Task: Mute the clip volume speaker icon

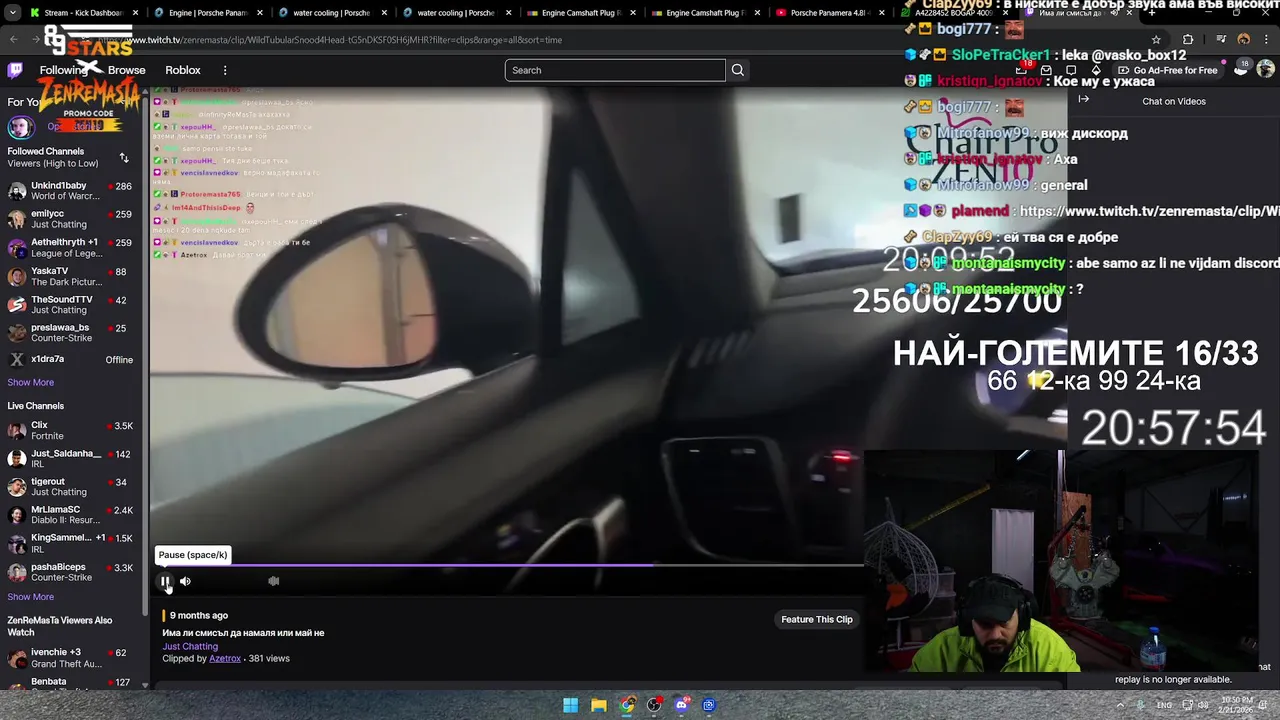Action: (185, 581)
